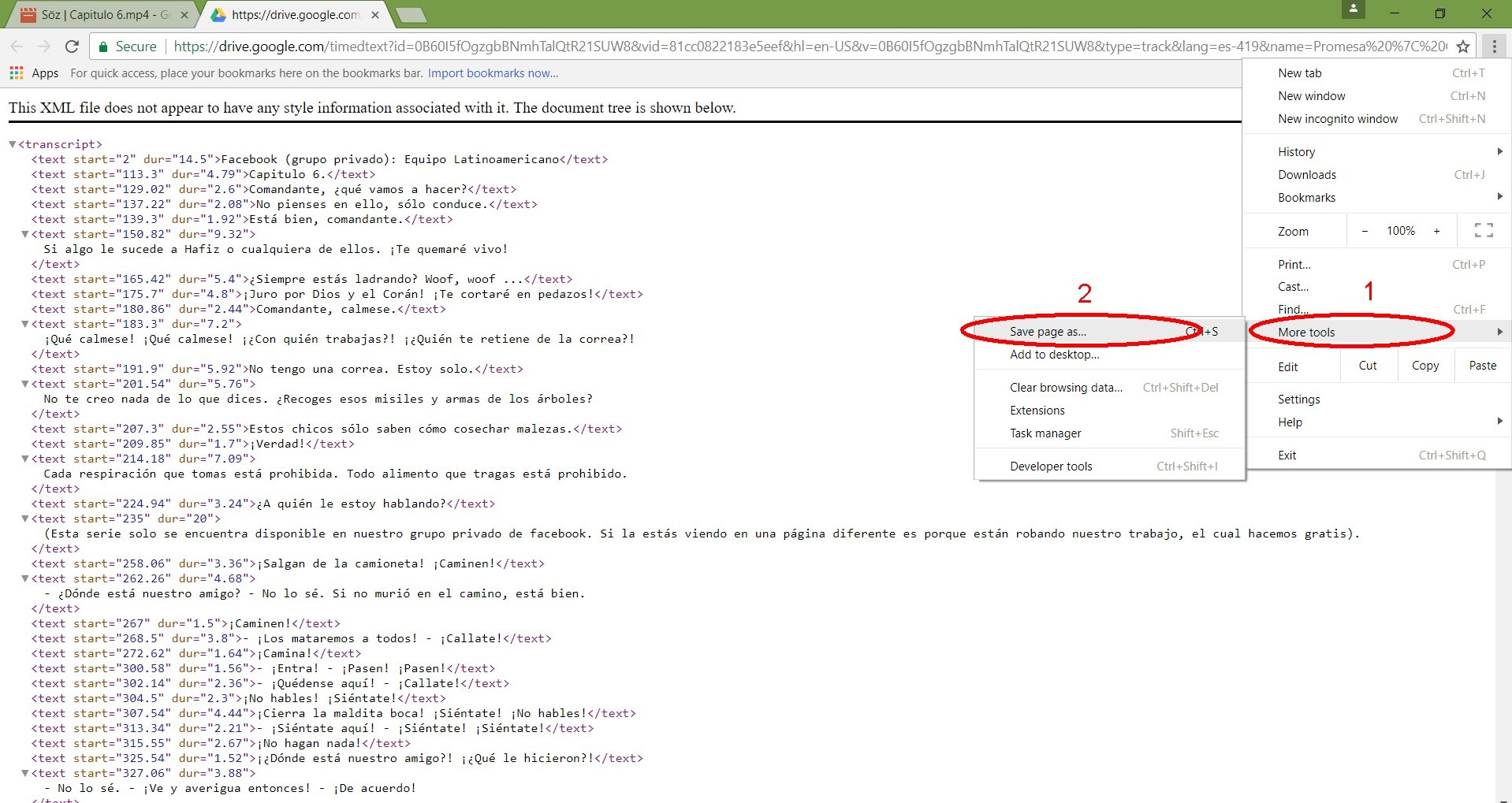
Task: Increase zoom with the plus button
Action: click(1436, 231)
